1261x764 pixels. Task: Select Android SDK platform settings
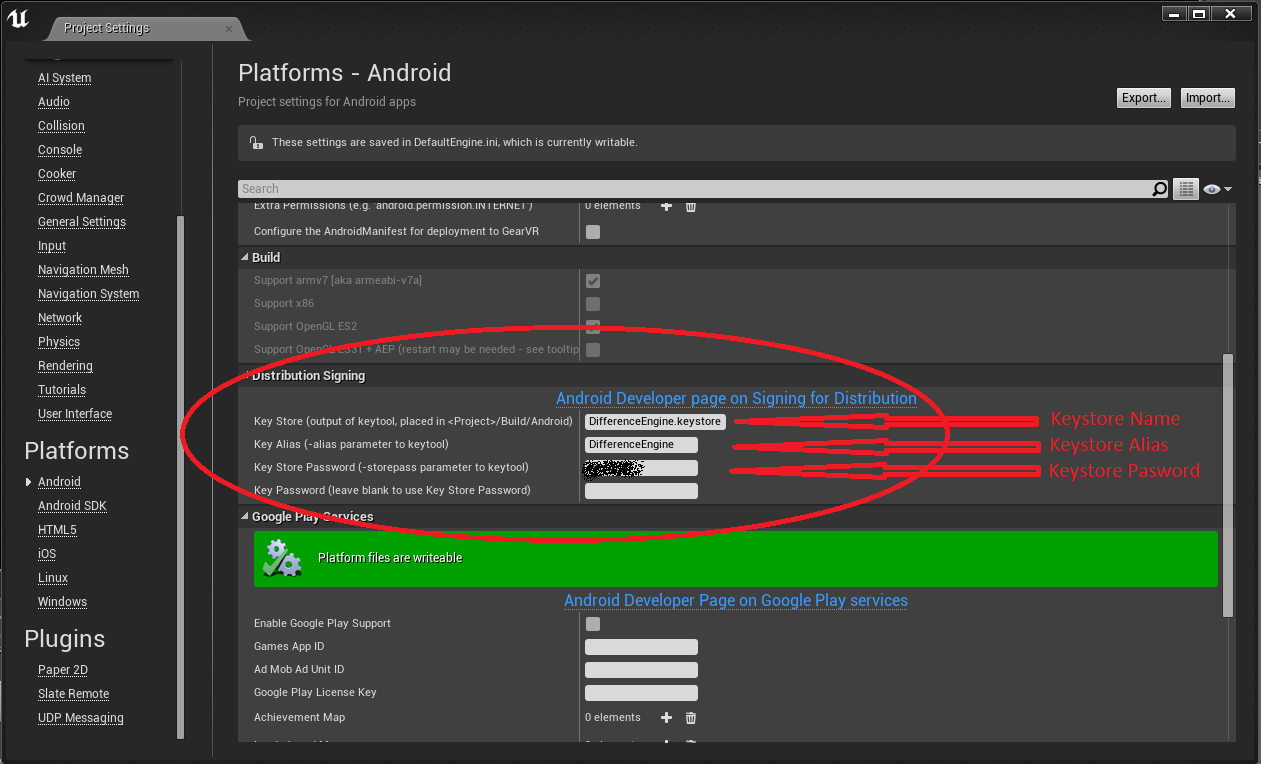72,506
